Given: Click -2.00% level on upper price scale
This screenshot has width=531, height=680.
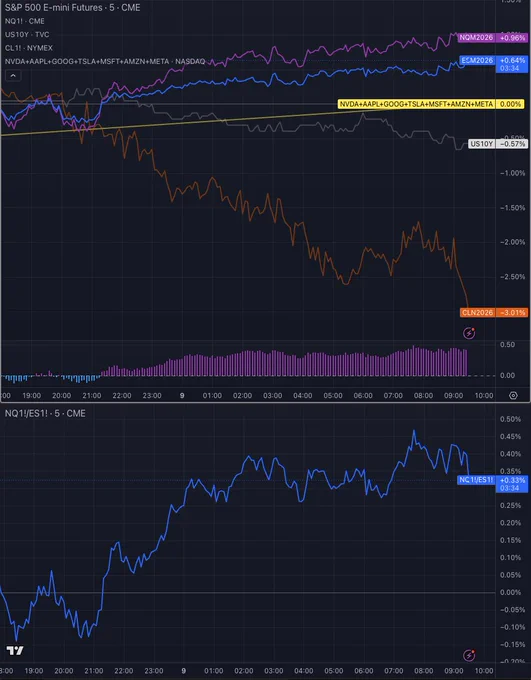Looking at the screenshot, I should [x=513, y=242].
